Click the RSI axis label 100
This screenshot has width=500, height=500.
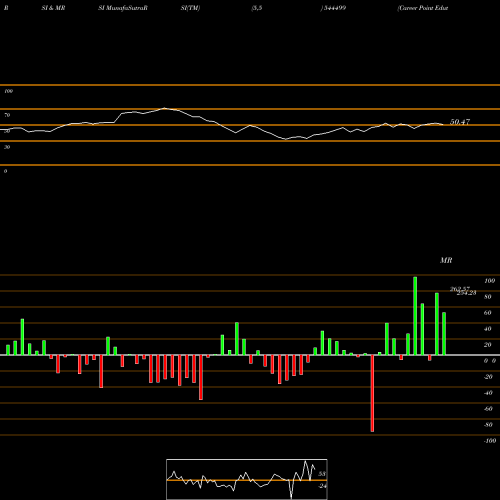coord(9,91)
